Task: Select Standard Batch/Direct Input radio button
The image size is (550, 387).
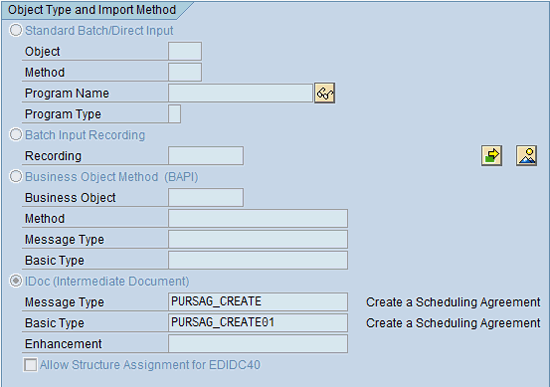Action: tap(16, 30)
